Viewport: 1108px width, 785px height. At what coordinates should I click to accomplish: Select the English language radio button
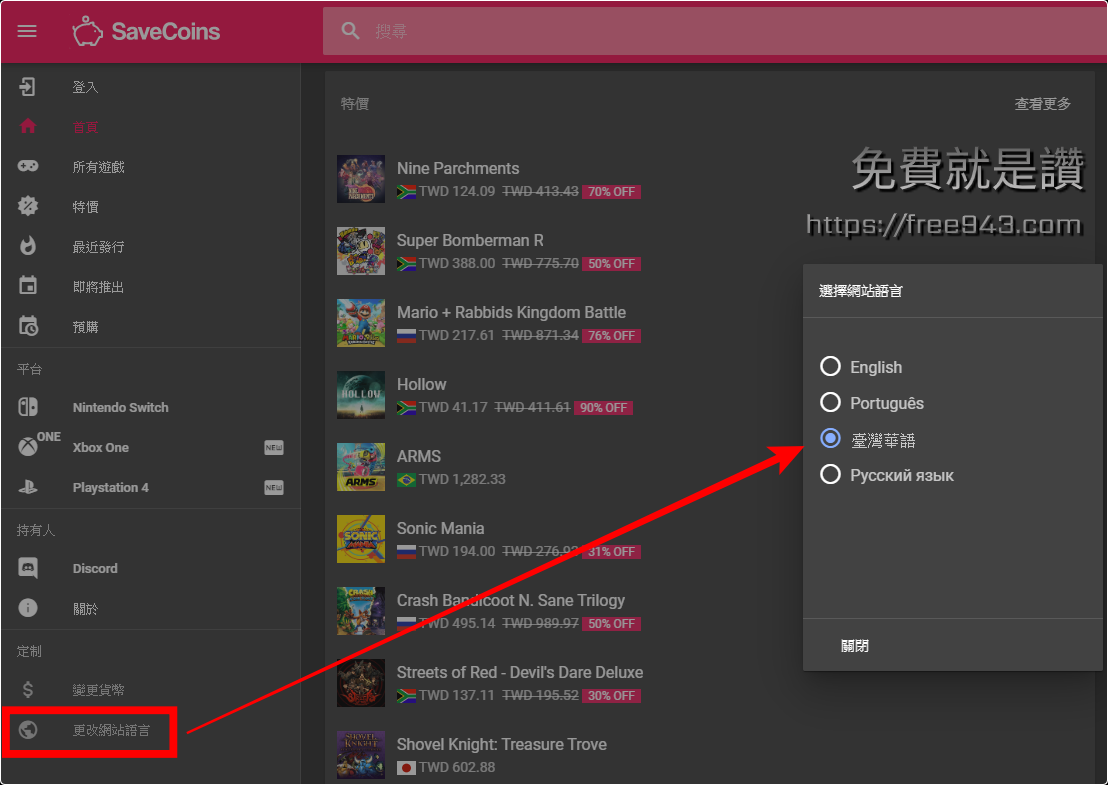point(830,367)
